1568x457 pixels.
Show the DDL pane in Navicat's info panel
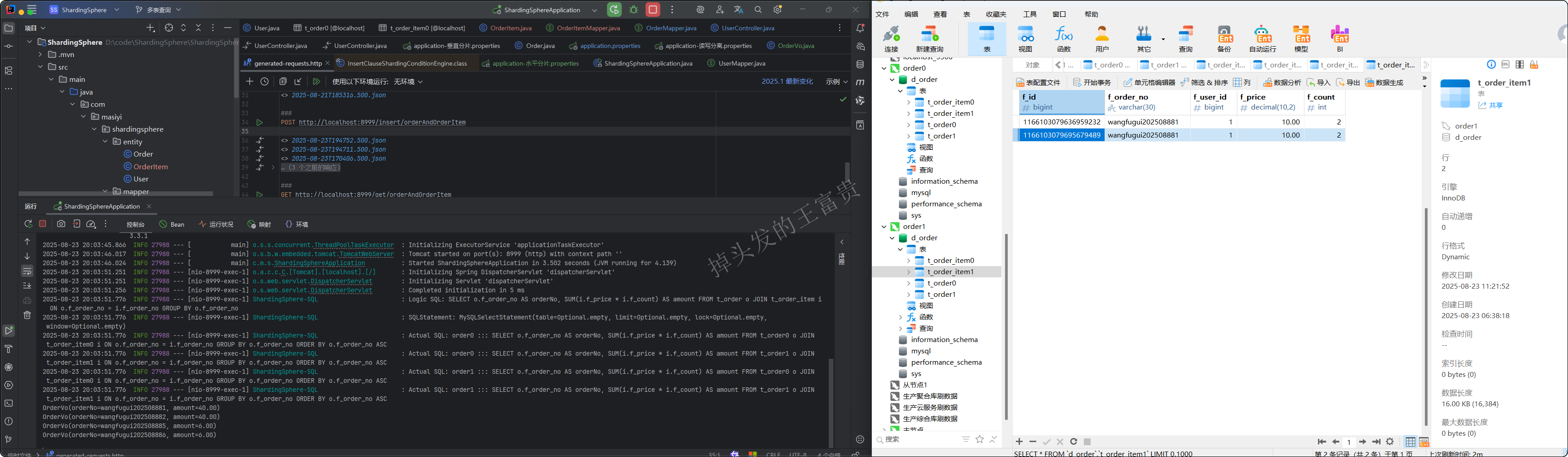(x=1505, y=64)
